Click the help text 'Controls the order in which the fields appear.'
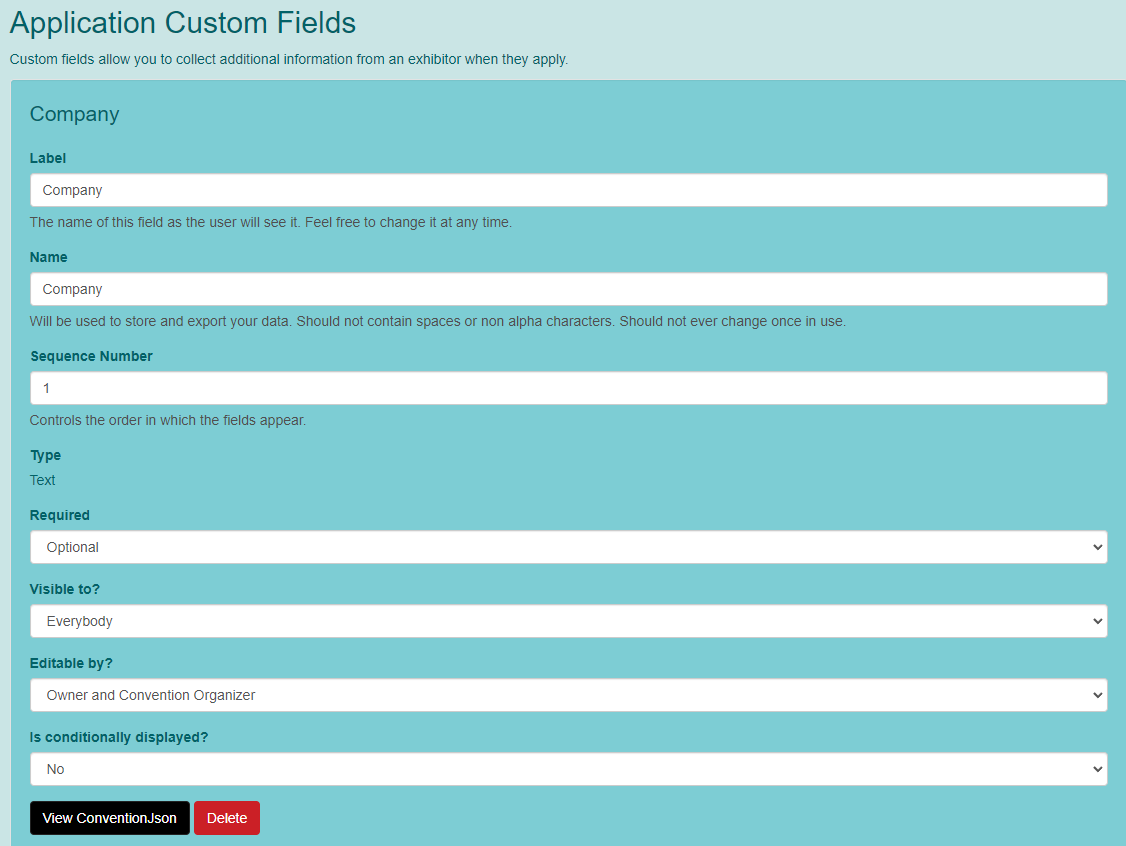Screen dimensions: 1126x846 tap(167, 420)
